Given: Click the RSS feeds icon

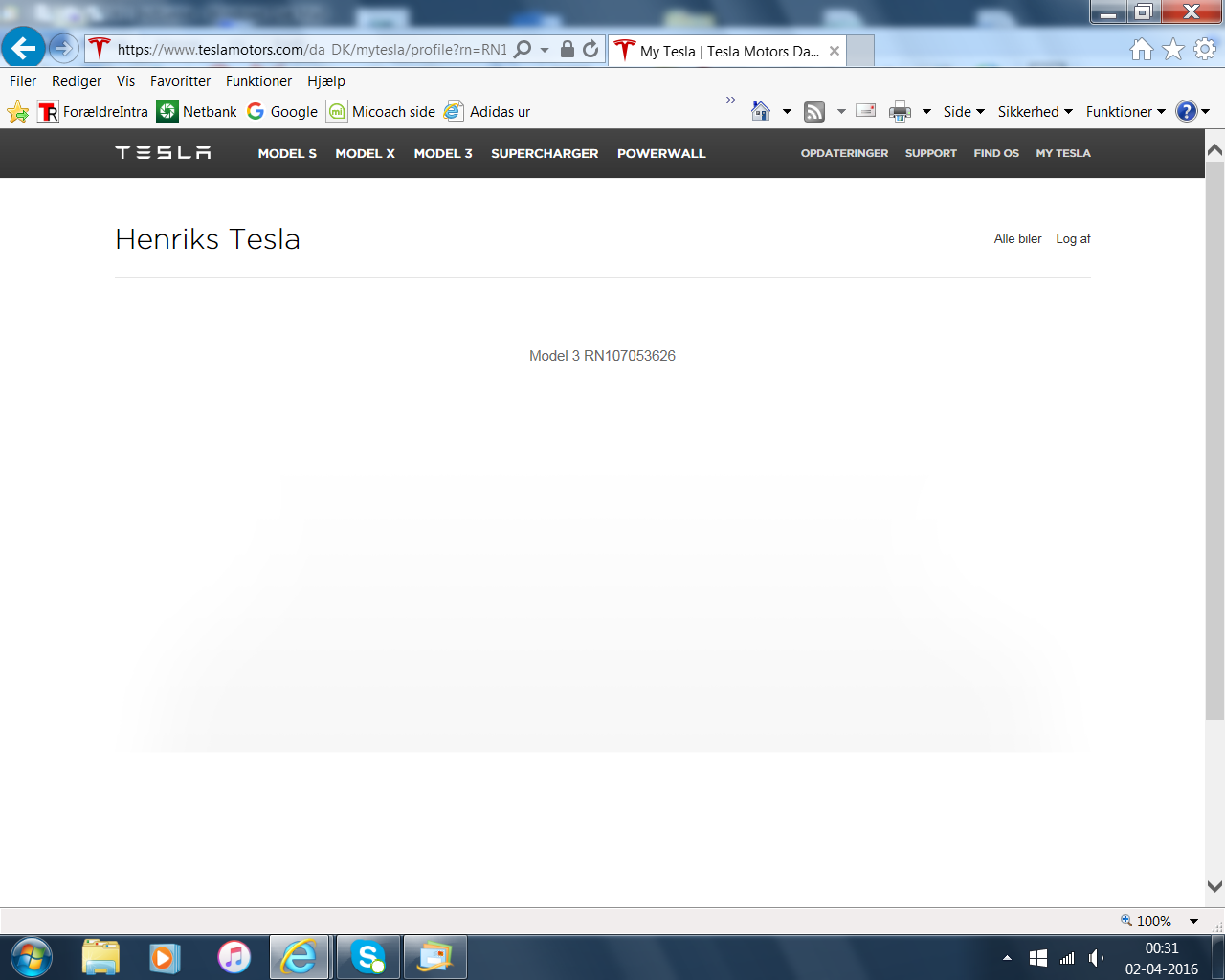Looking at the screenshot, I should pos(814,112).
